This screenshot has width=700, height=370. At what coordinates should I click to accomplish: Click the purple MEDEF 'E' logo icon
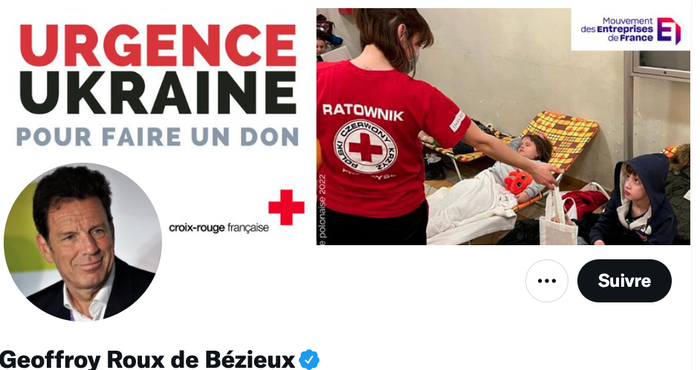point(668,30)
